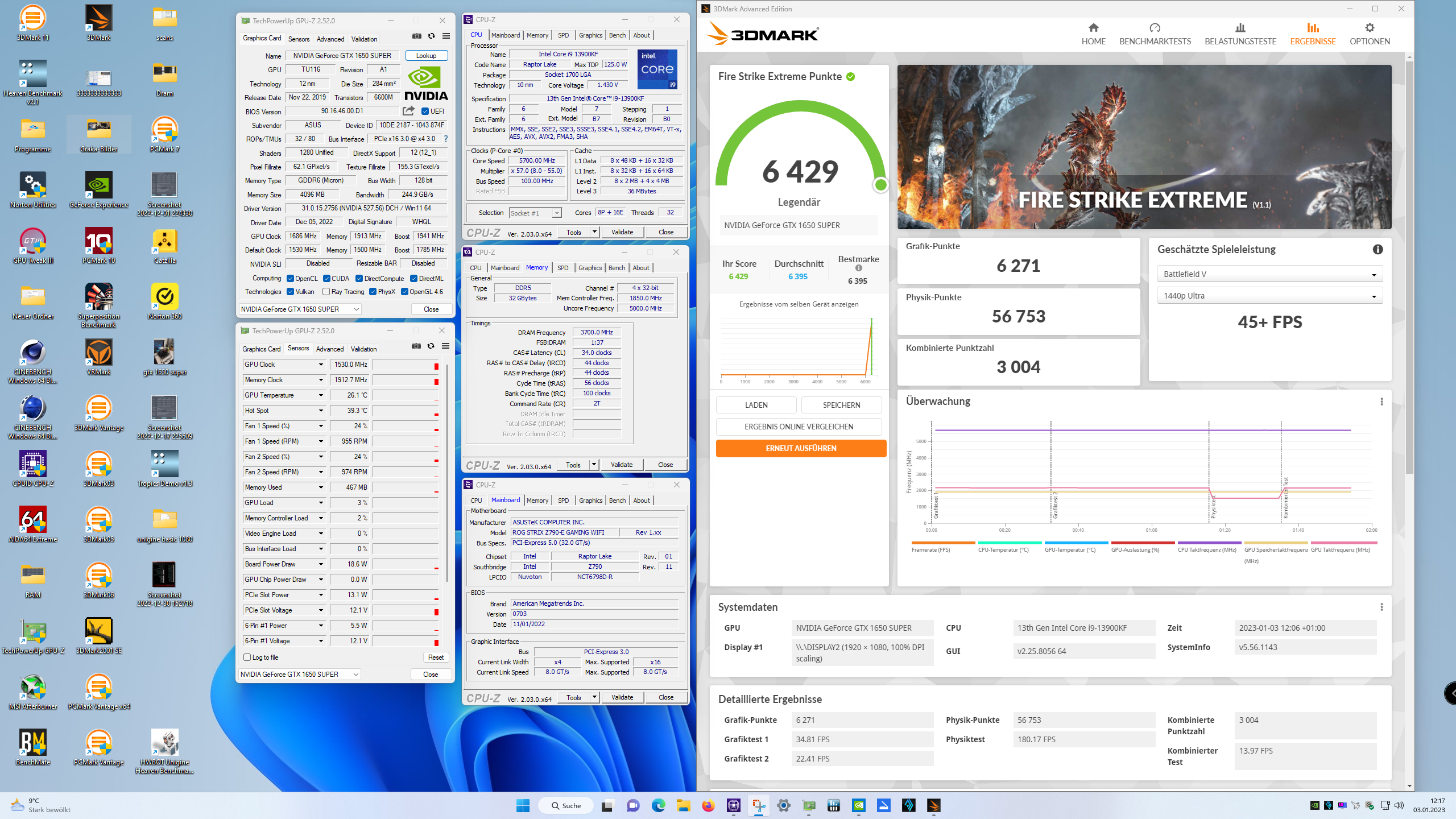Open Tools dropdown arrow in top CPU-Z window
This screenshot has width=1456, height=819.
594,232
